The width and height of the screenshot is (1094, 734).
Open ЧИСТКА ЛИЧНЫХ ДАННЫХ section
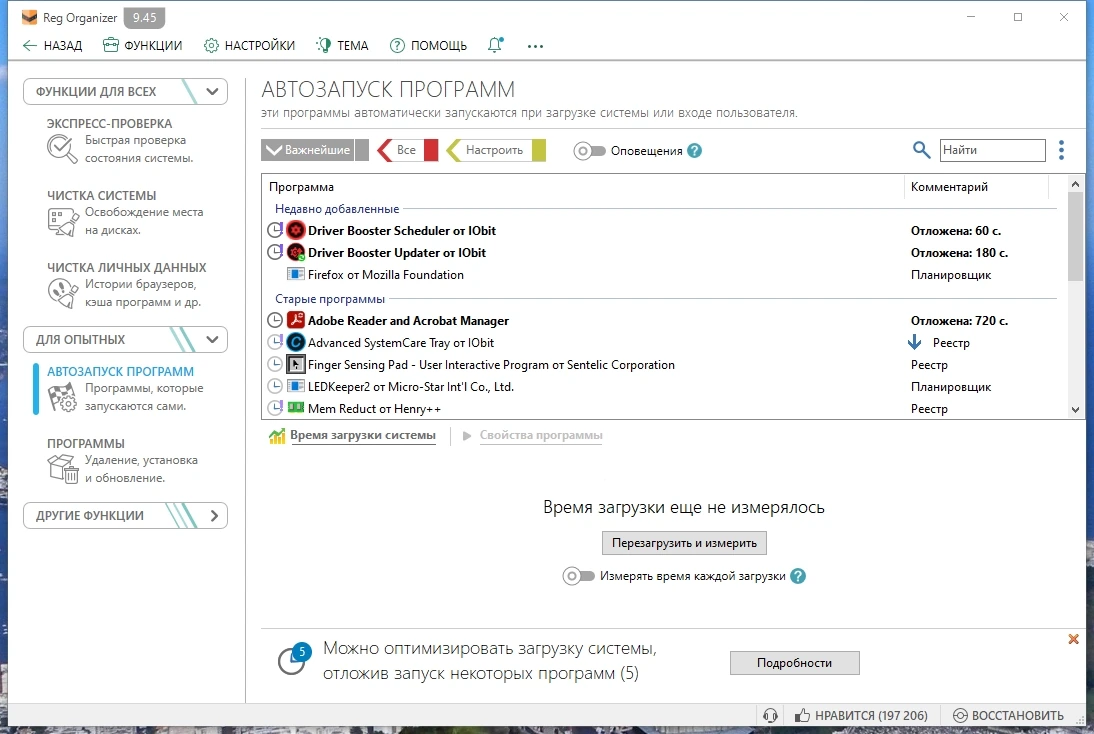click(x=126, y=267)
